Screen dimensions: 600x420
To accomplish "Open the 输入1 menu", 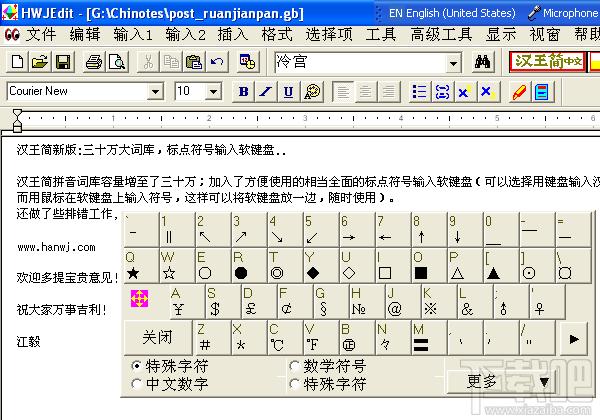I will [x=133, y=35].
